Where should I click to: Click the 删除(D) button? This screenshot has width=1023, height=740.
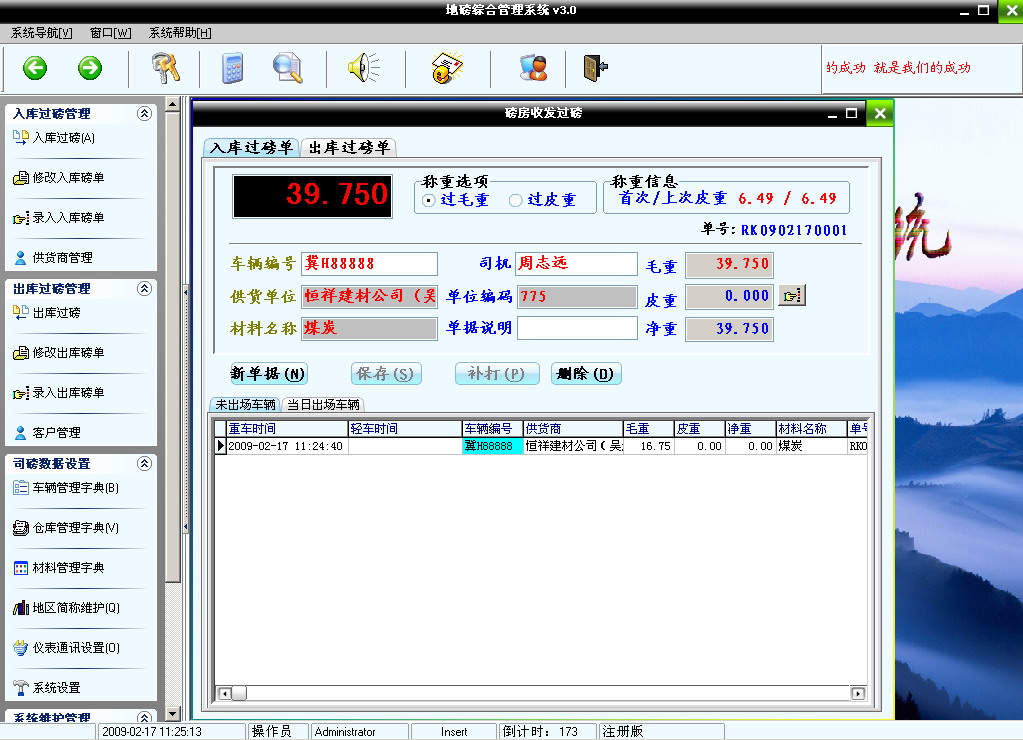pos(585,374)
